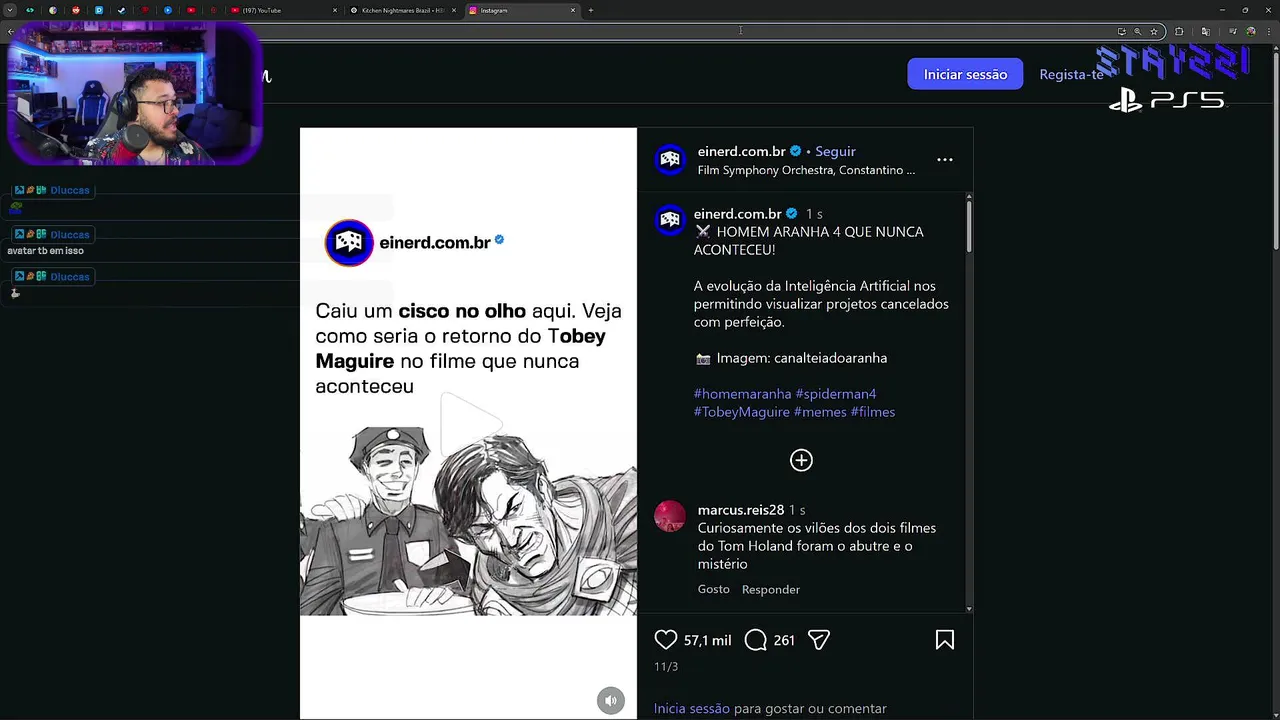Open the browser zoom magnifier icon

click(1137, 31)
